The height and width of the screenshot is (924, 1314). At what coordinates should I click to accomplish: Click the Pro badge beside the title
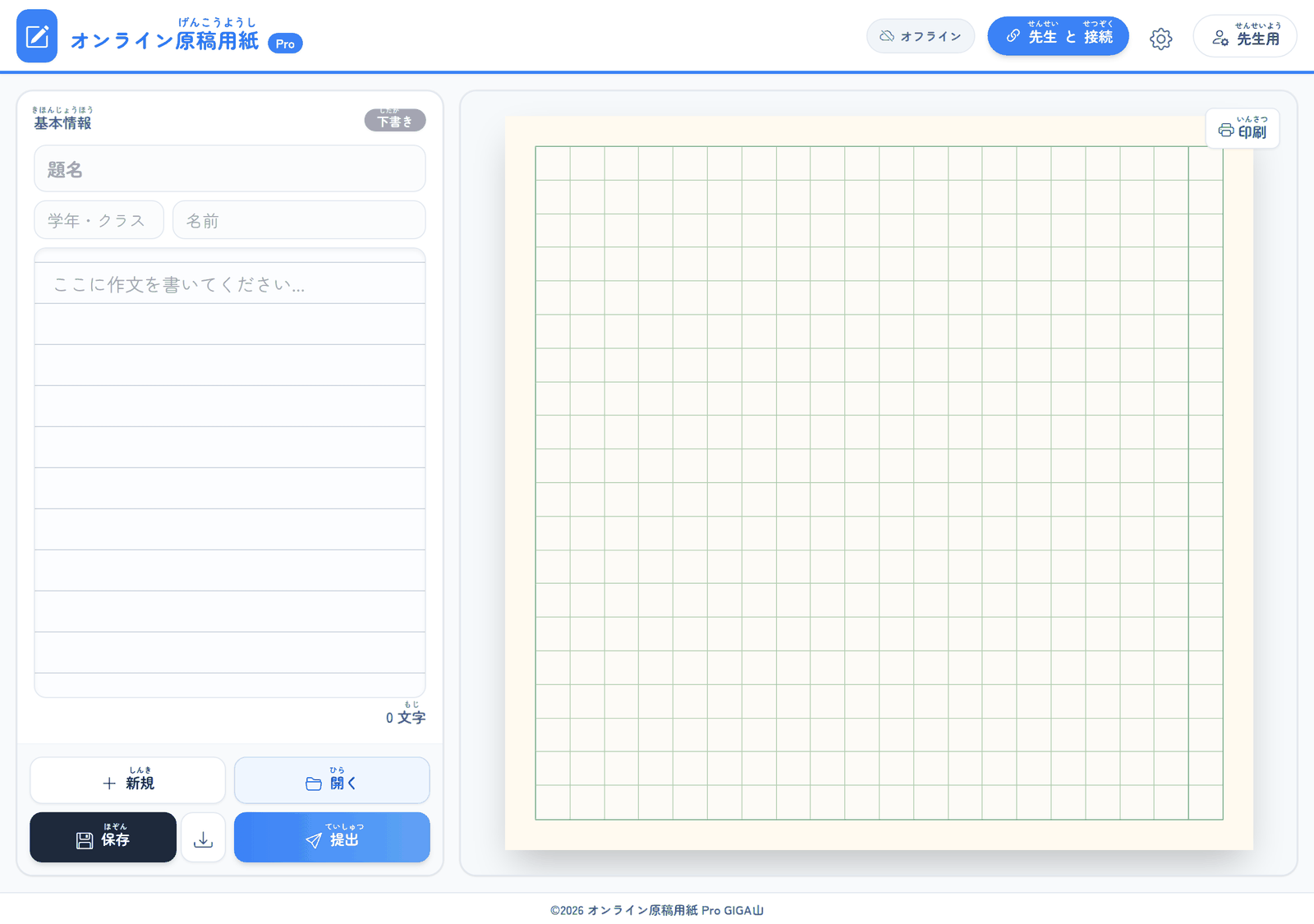coord(285,44)
